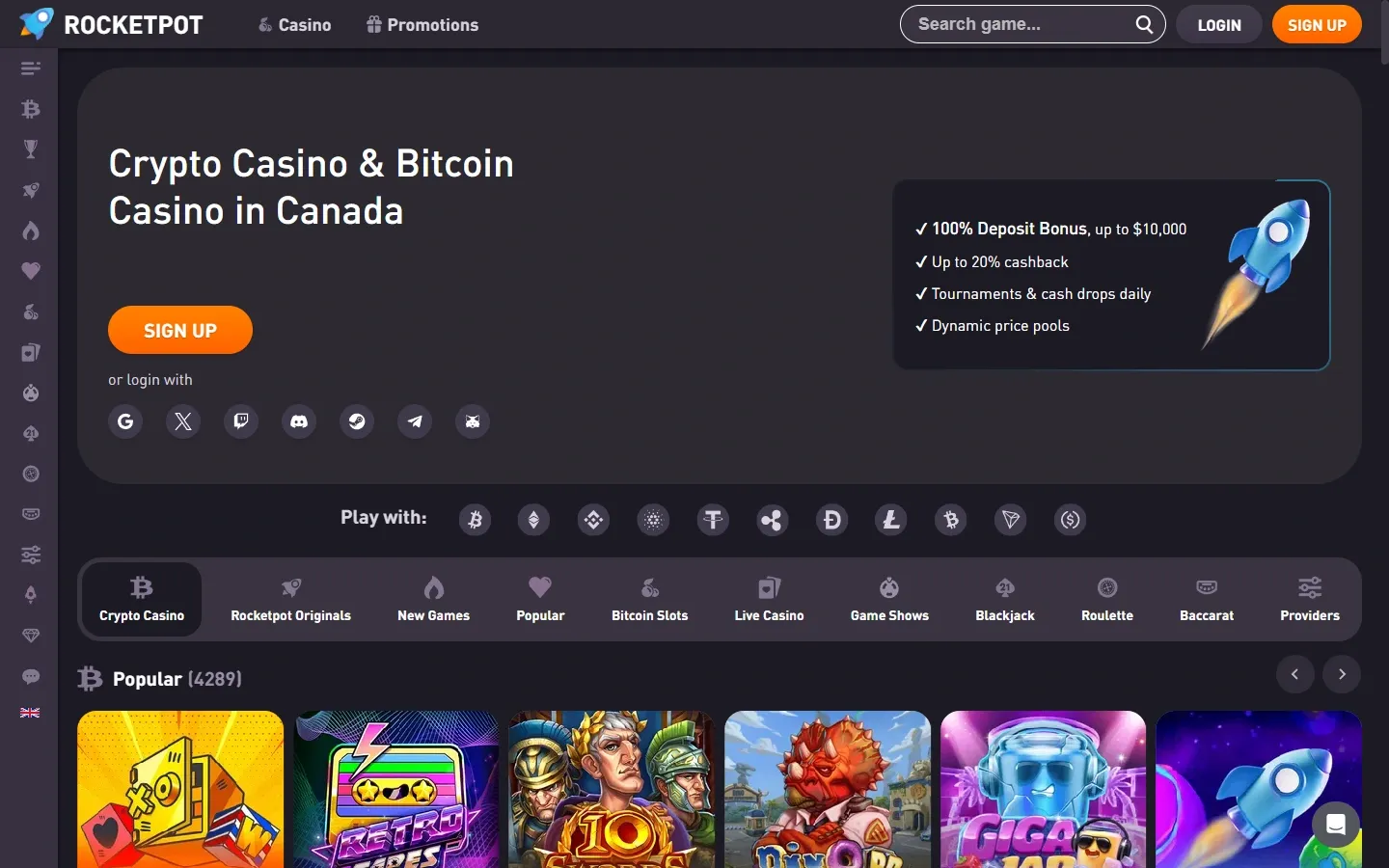The height and width of the screenshot is (868, 1389).
Task: Select BNB coin in Play with row
Action: [x=593, y=521]
